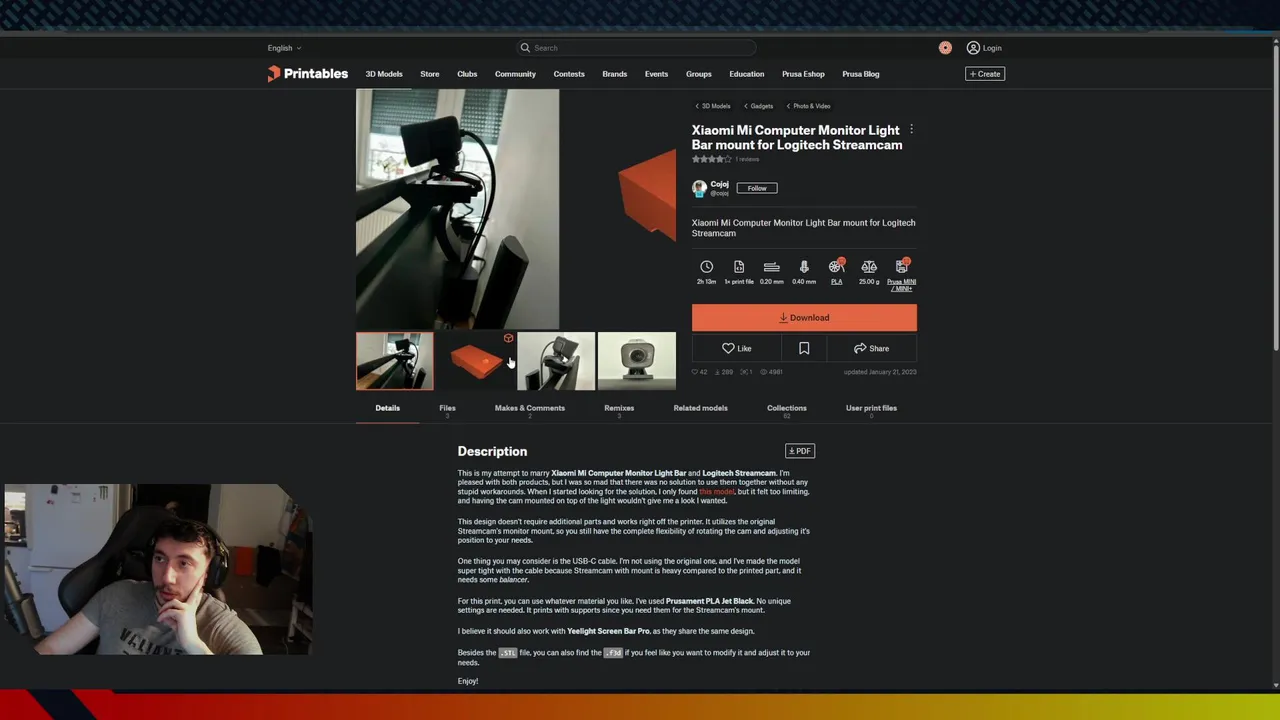Open the Photo & Video breadcrumb
This screenshot has height=720, width=1280.
pyautogui.click(x=809, y=106)
